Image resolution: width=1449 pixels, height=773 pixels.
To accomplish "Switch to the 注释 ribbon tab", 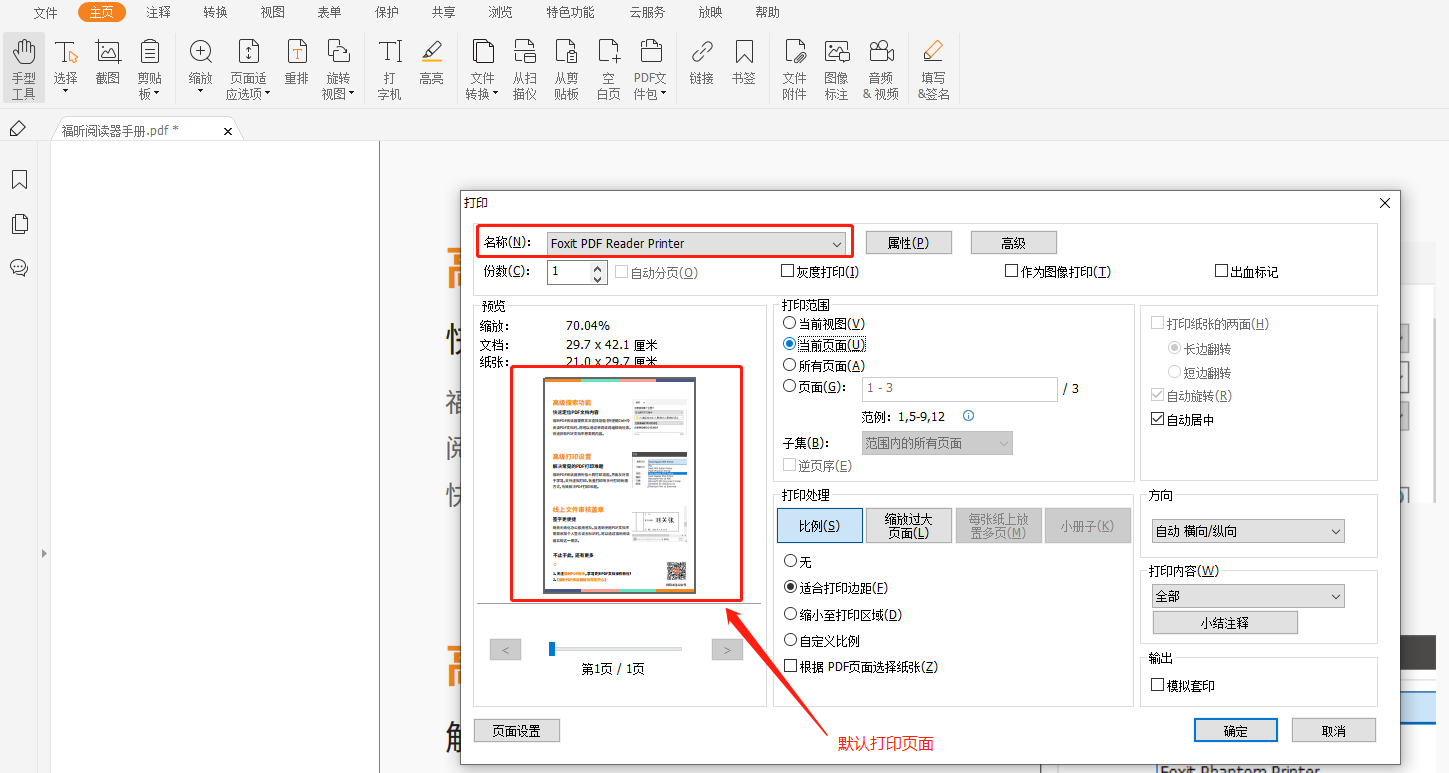I will 158,13.
